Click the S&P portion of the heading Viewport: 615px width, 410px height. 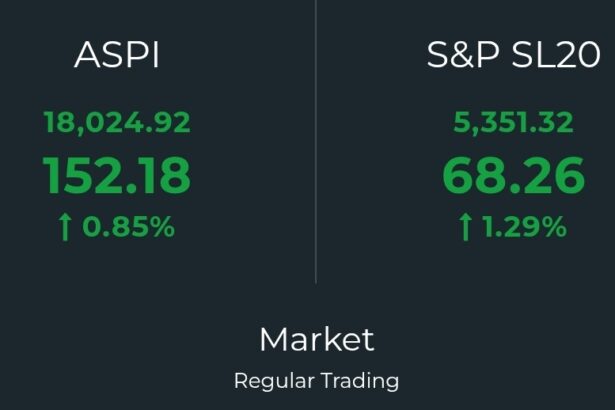click(x=463, y=55)
